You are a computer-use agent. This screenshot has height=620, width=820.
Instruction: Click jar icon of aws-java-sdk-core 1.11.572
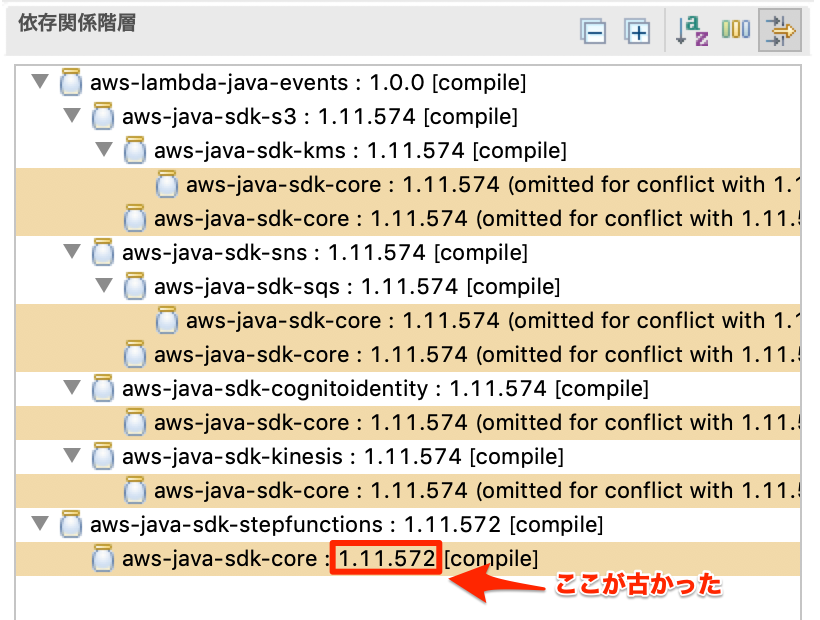point(102,558)
